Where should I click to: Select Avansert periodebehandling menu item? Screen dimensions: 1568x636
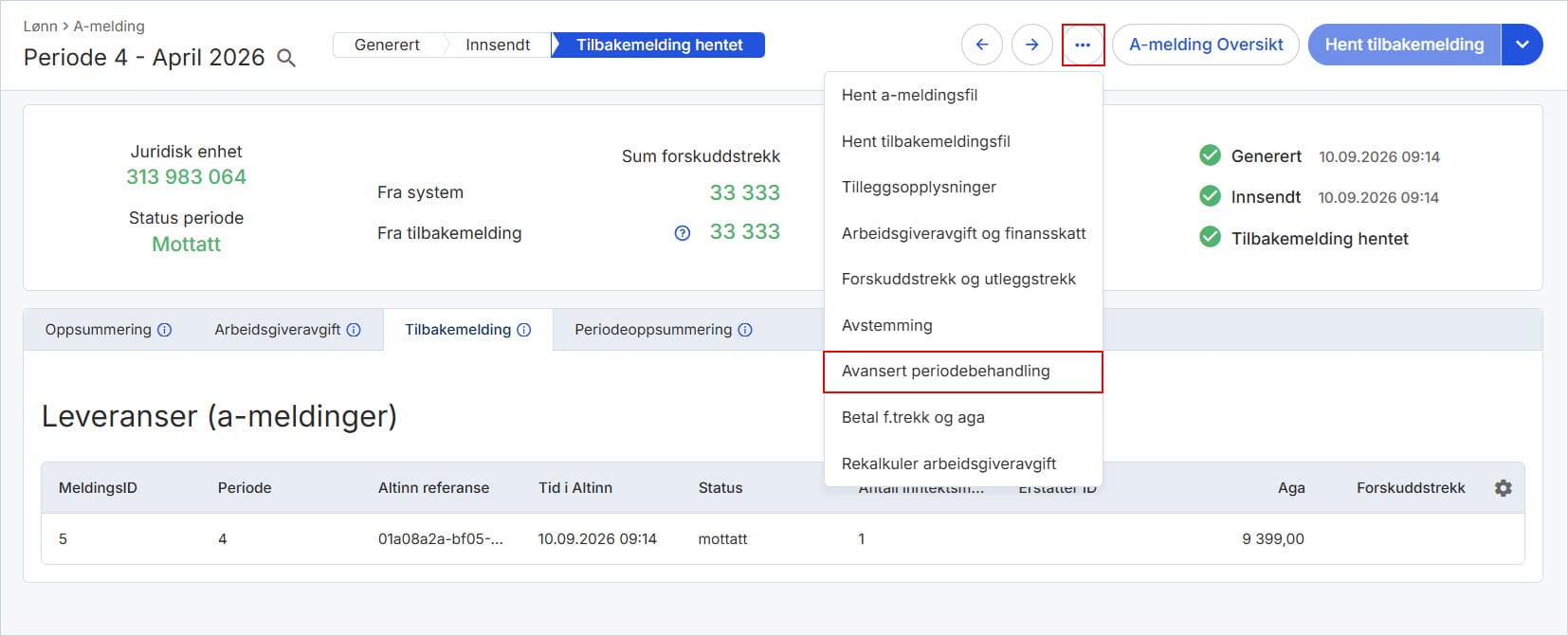[x=963, y=372]
